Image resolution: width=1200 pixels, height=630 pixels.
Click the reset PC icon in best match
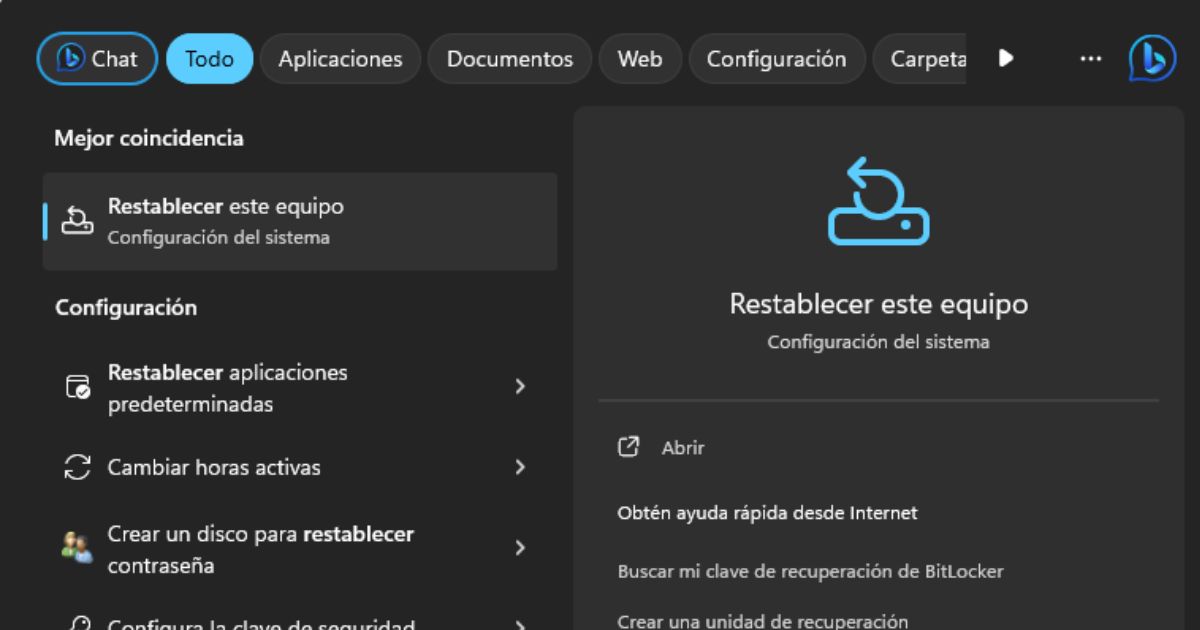(77, 221)
